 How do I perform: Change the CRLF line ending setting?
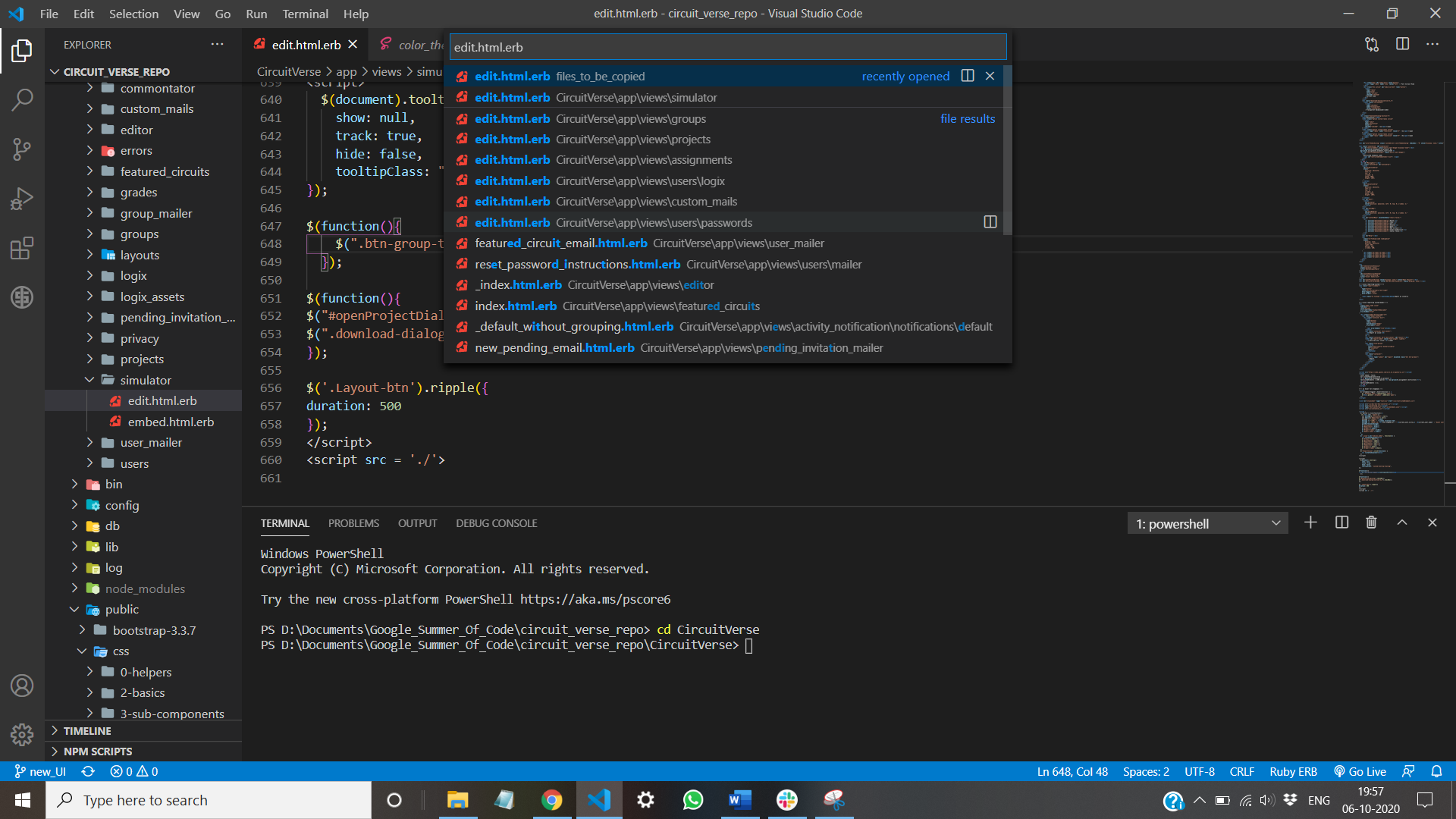pos(1241,771)
